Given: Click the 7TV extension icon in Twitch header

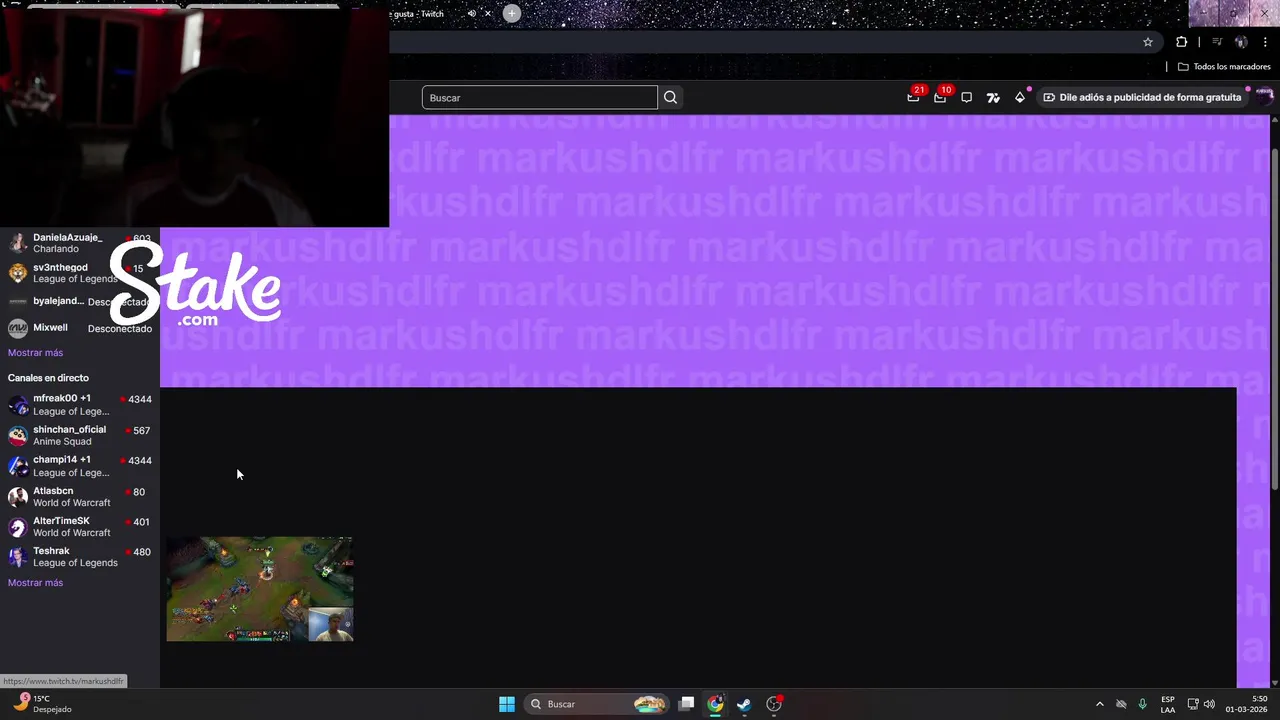Looking at the screenshot, I should click(x=993, y=97).
